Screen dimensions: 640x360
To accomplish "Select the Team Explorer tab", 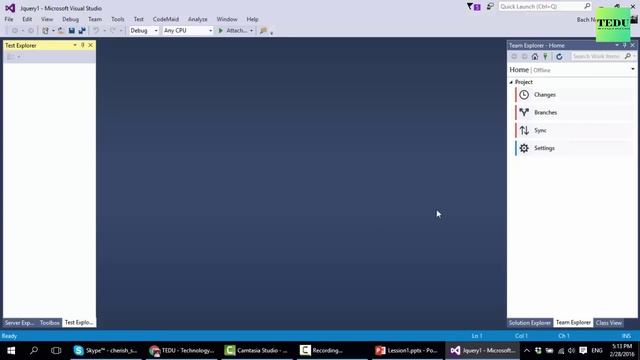I will [x=573, y=323].
